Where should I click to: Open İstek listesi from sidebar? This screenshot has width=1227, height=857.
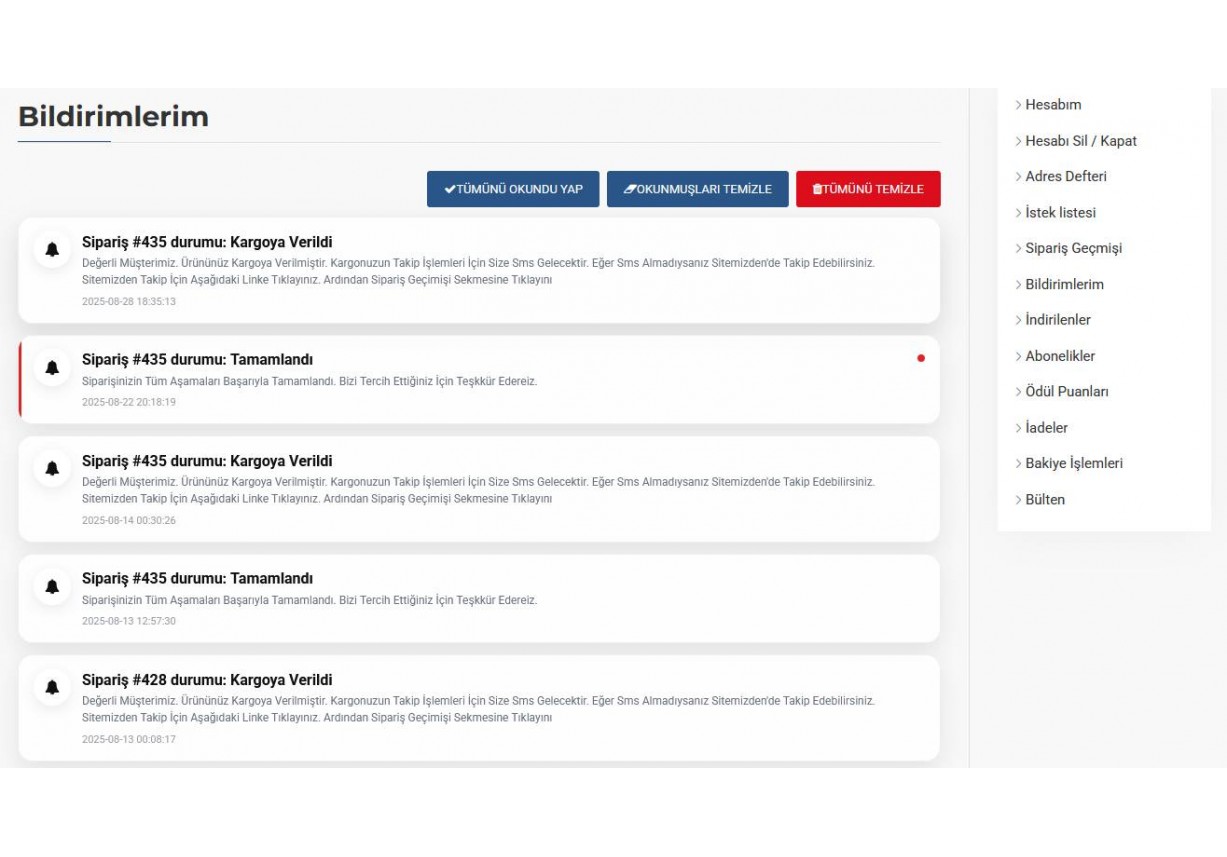[1060, 213]
